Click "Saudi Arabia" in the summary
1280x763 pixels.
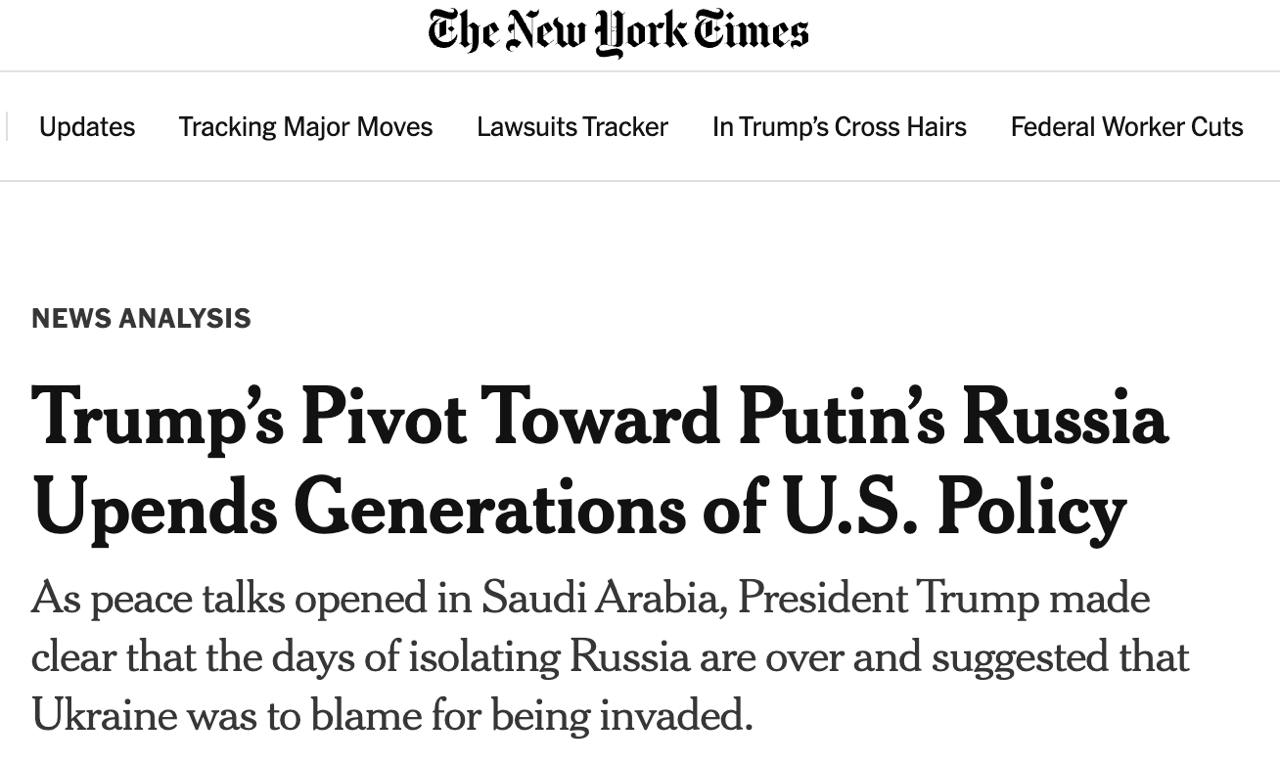click(x=600, y=599)
